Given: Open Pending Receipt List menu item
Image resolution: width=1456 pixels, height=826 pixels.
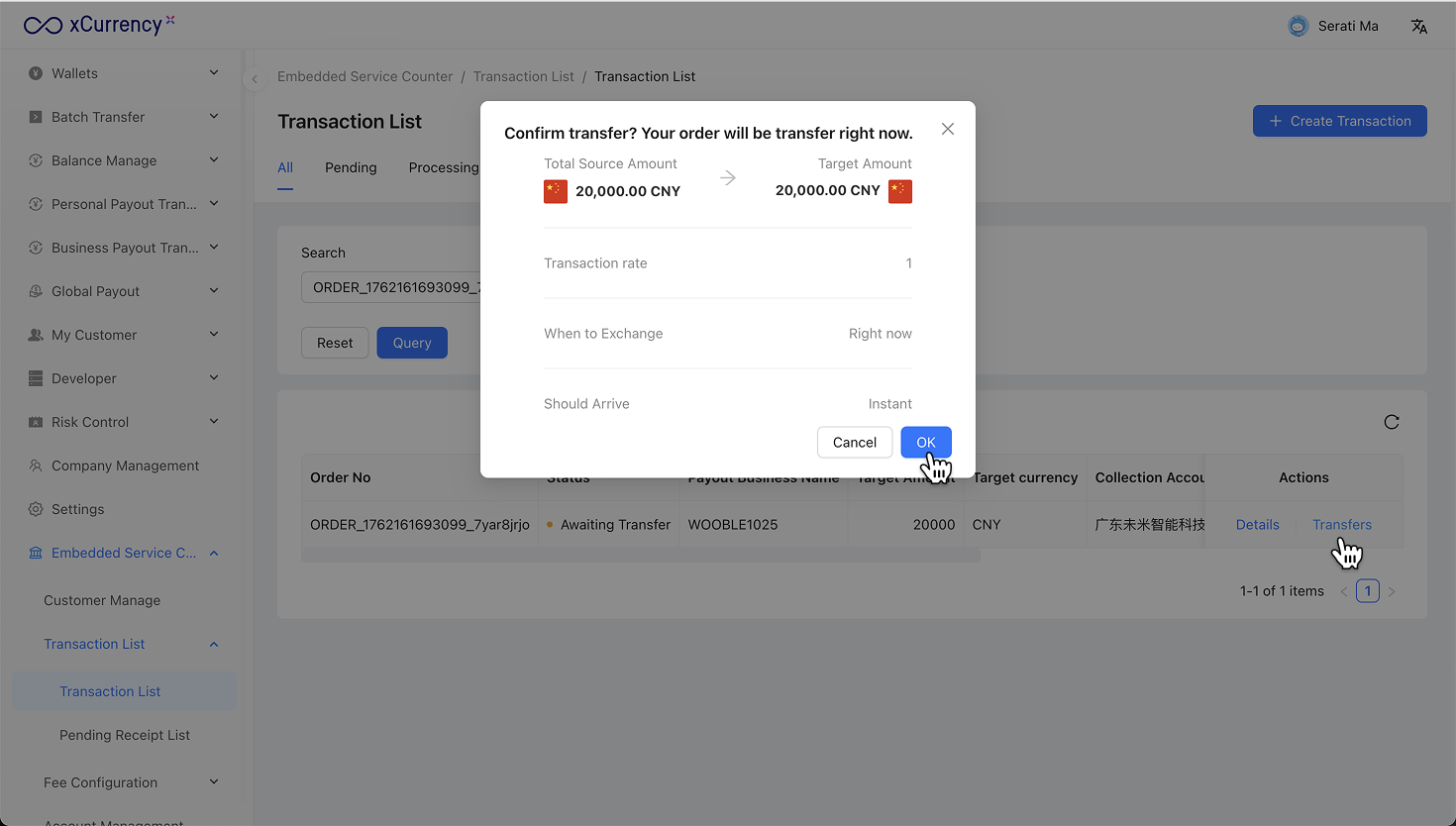Looking at the screenshot, I should (125, 735).
